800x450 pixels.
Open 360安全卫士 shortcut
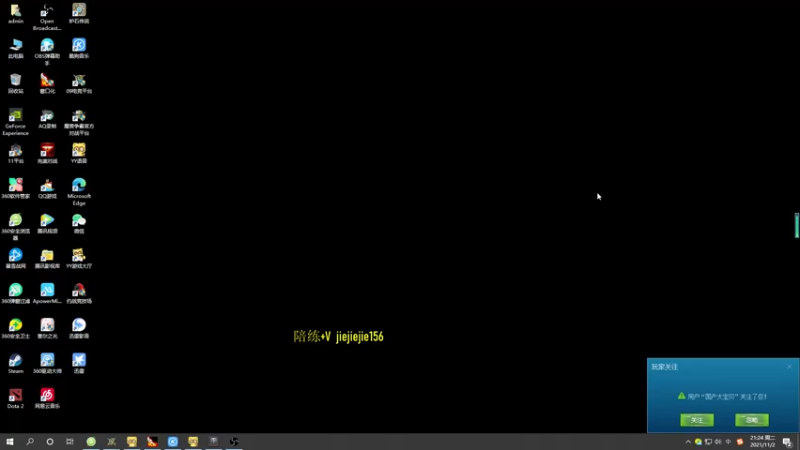[15, 329]
